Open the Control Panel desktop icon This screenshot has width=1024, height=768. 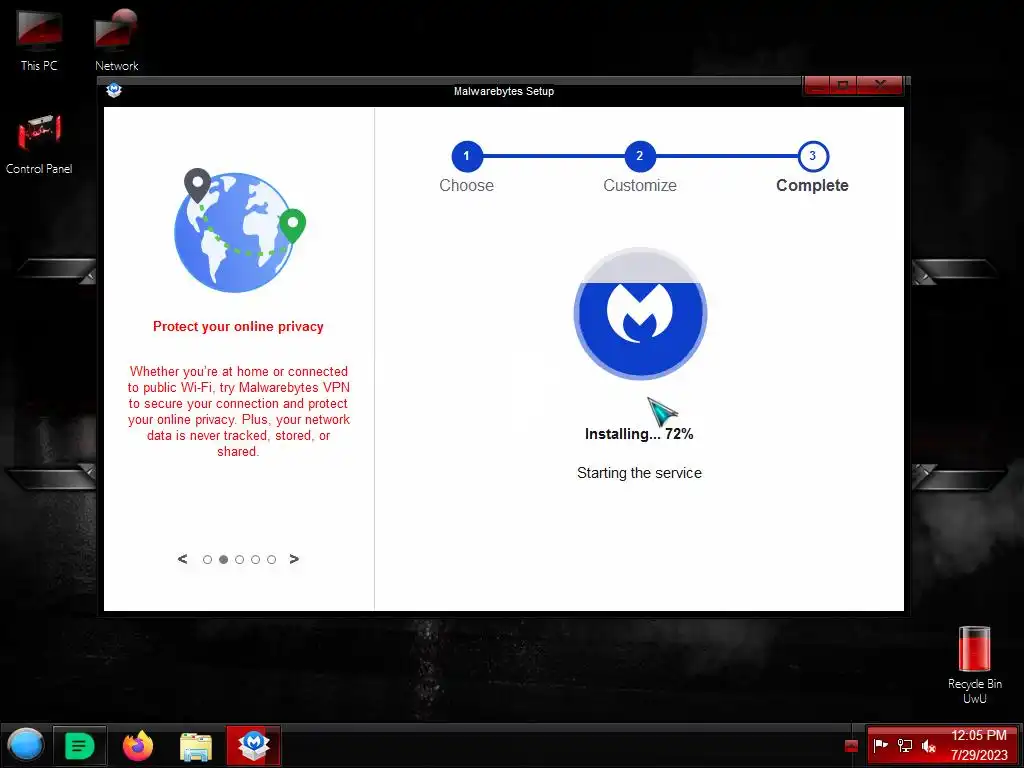pos(39,144)
